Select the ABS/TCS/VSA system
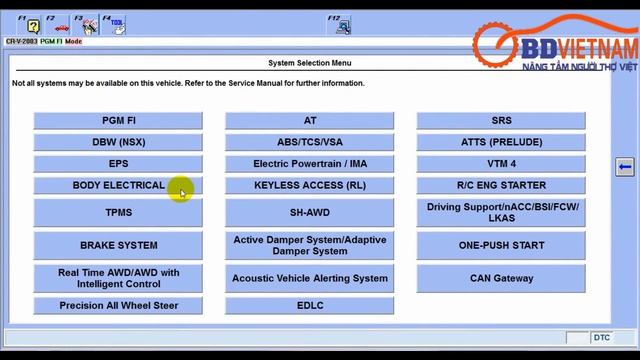 [309, 142]
